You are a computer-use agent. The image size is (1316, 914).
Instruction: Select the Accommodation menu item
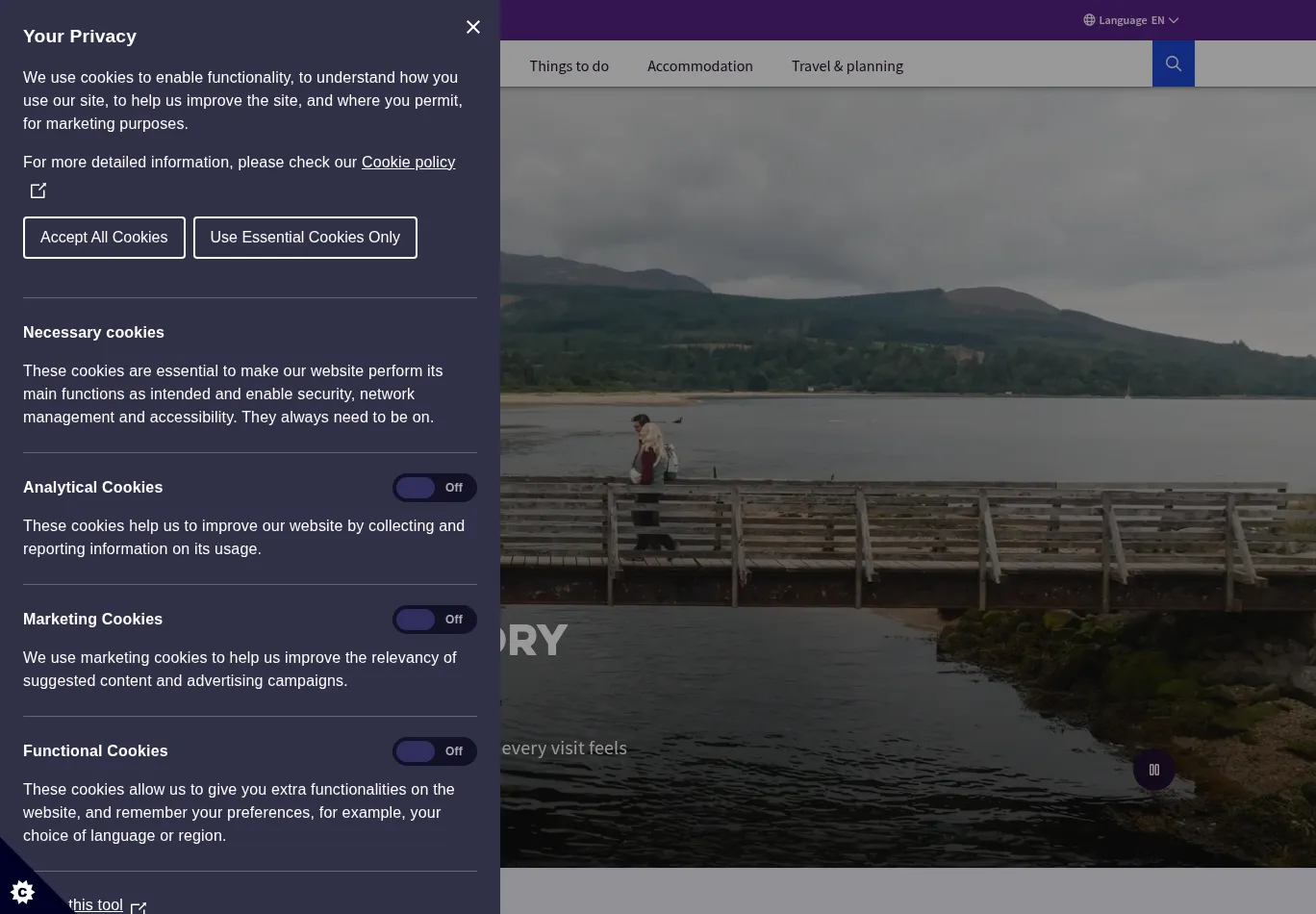click(699, 65)
